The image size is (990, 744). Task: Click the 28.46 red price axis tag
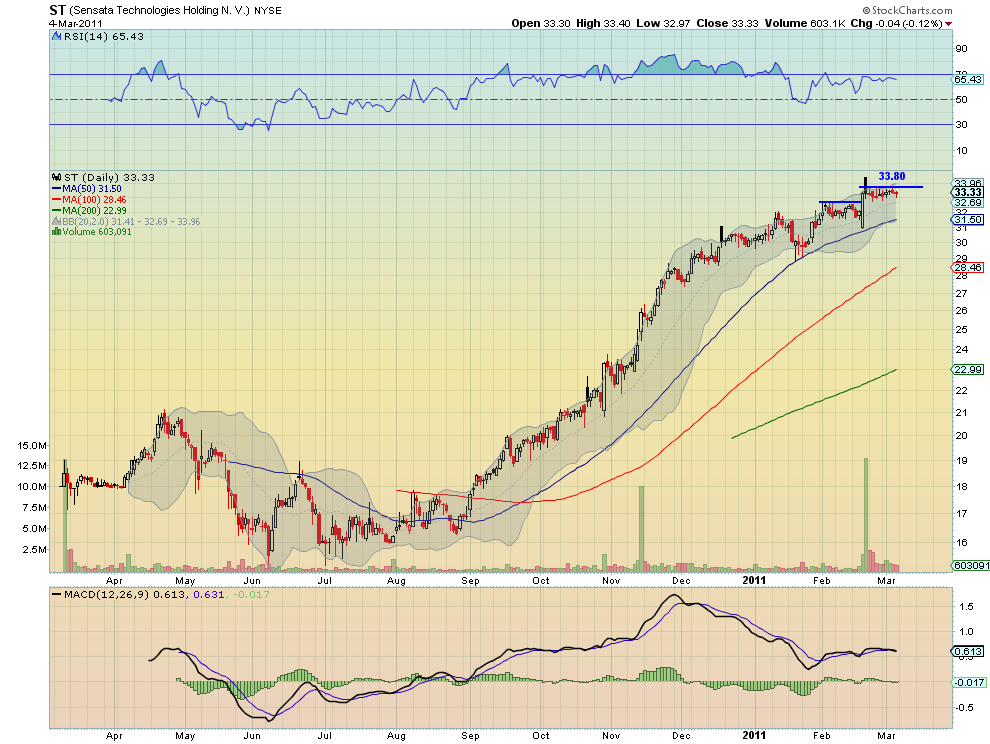point(968,268)
